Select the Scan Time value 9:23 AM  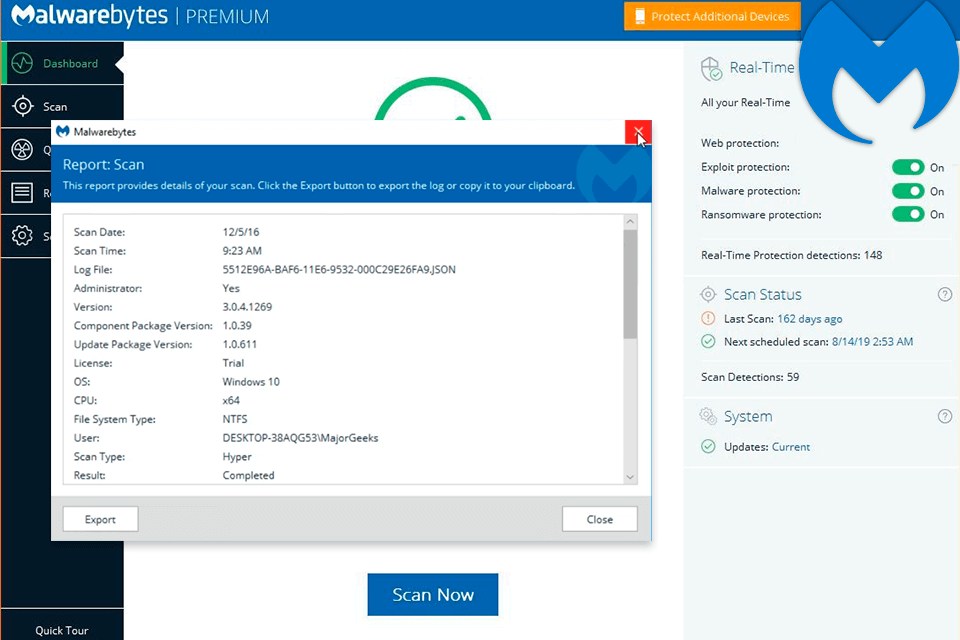tap(242, 250)
